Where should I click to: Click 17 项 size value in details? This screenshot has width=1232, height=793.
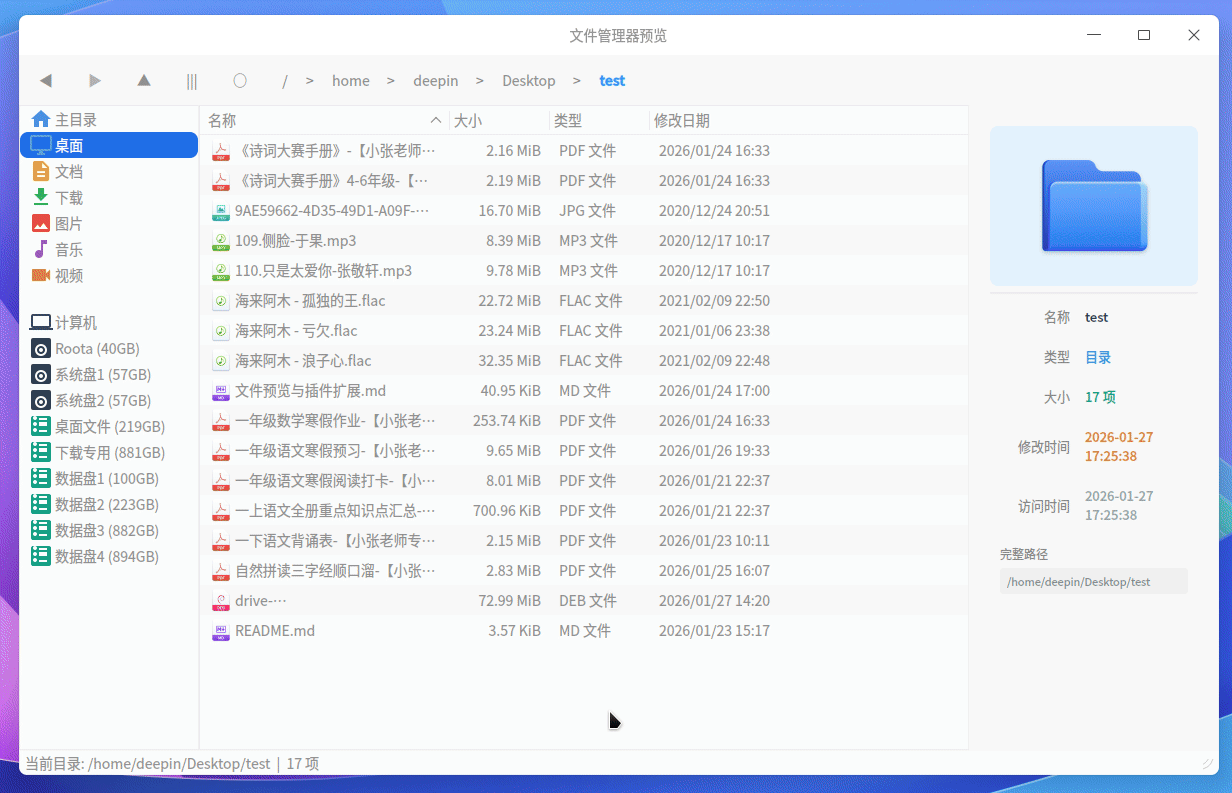1100,397
